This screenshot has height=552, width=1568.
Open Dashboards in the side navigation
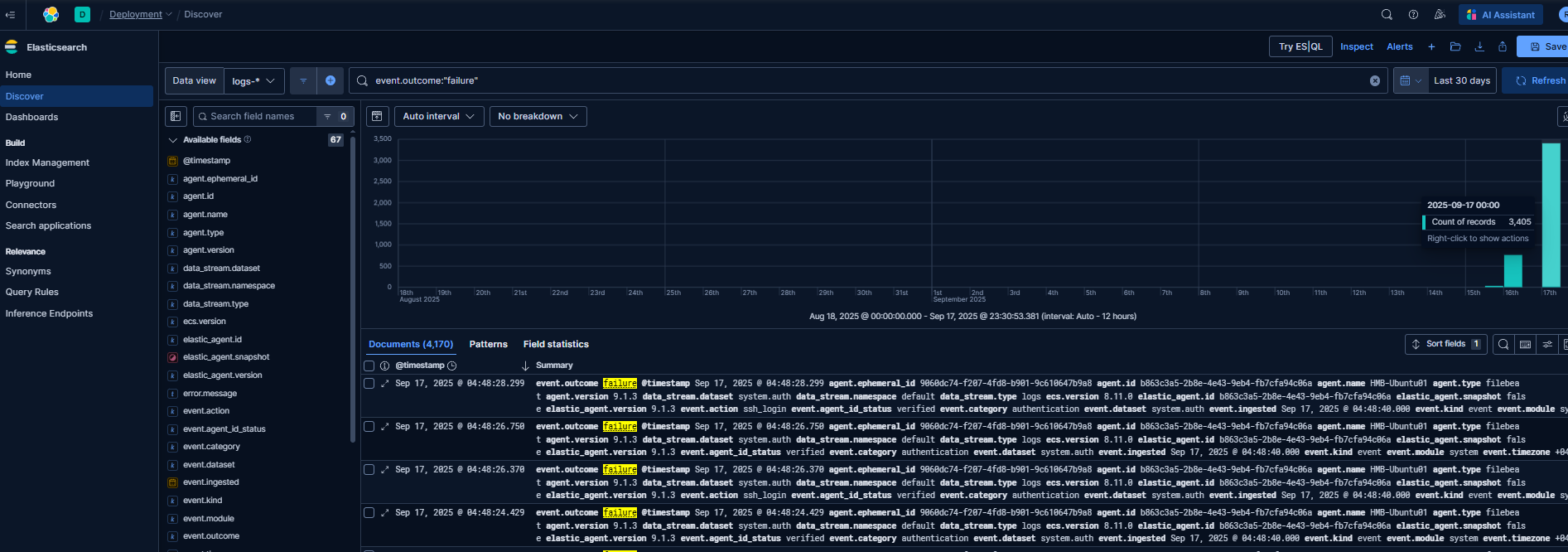coord(31,117)
